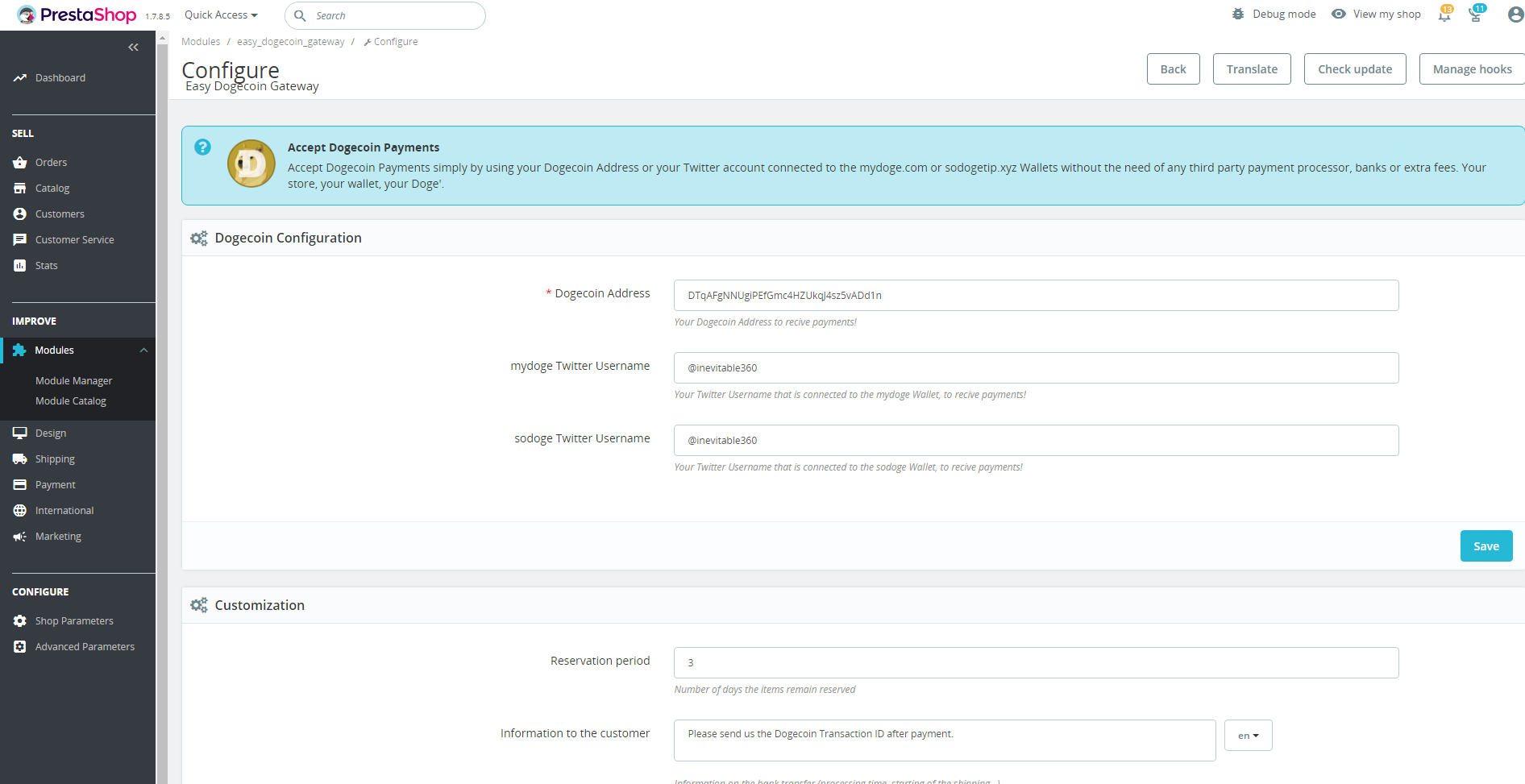Click the Design monitor icon
The height and width of the screenshot is (784, 1525).
tap(20, 433)
